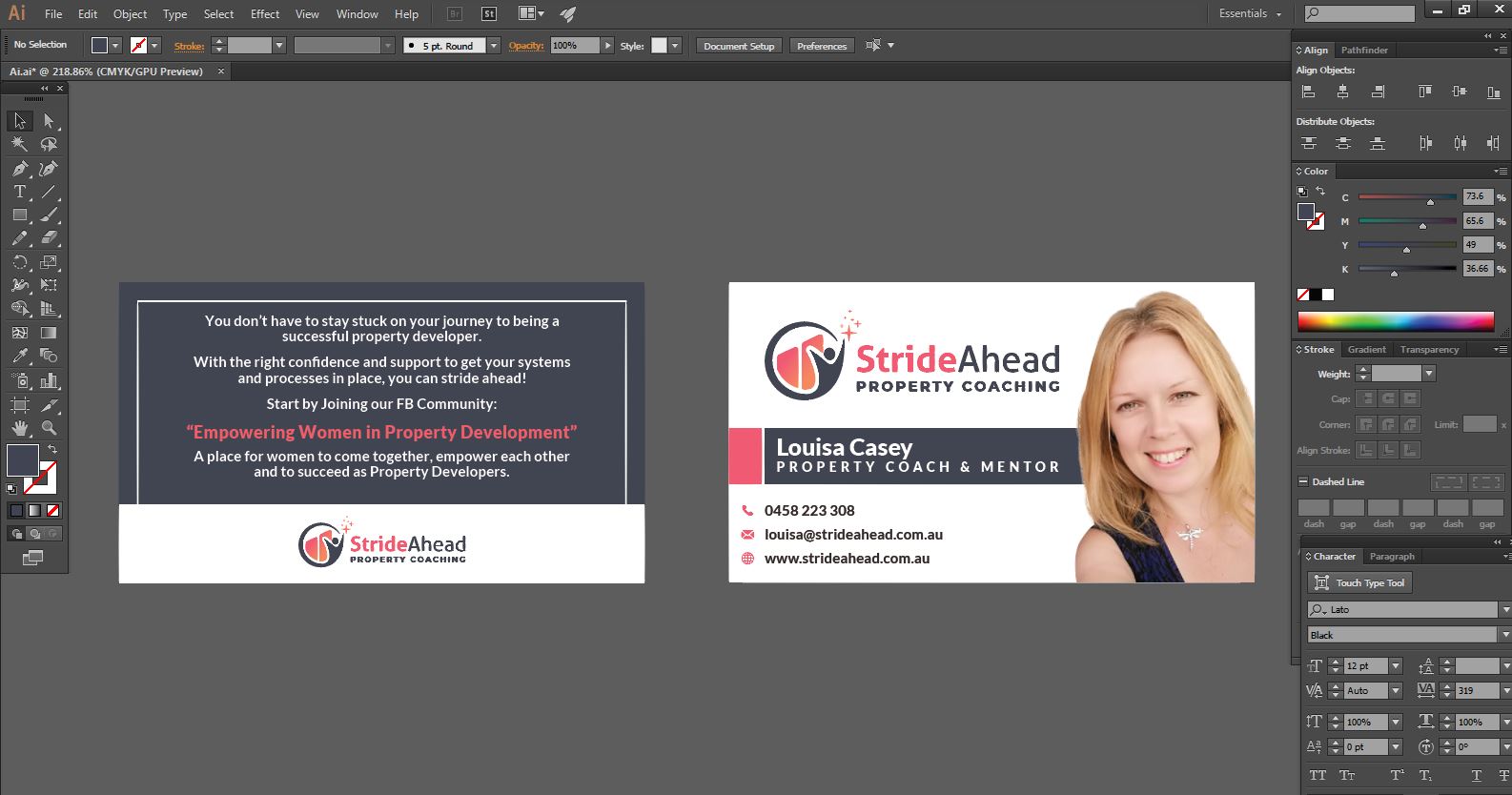Pick a color from the CMYK spectrum bar
The width and height of the screenshot is (1512, 795).
(x=1395, y=320)
